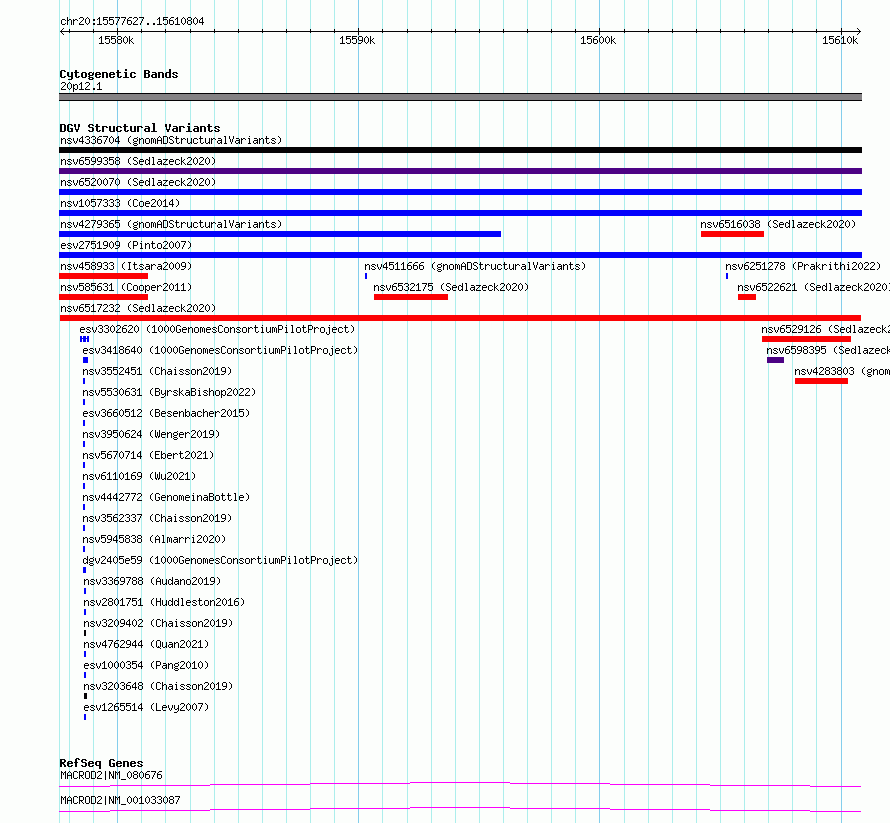Click nsv4442772 GenomeinaBottle label

pos(166,497)
